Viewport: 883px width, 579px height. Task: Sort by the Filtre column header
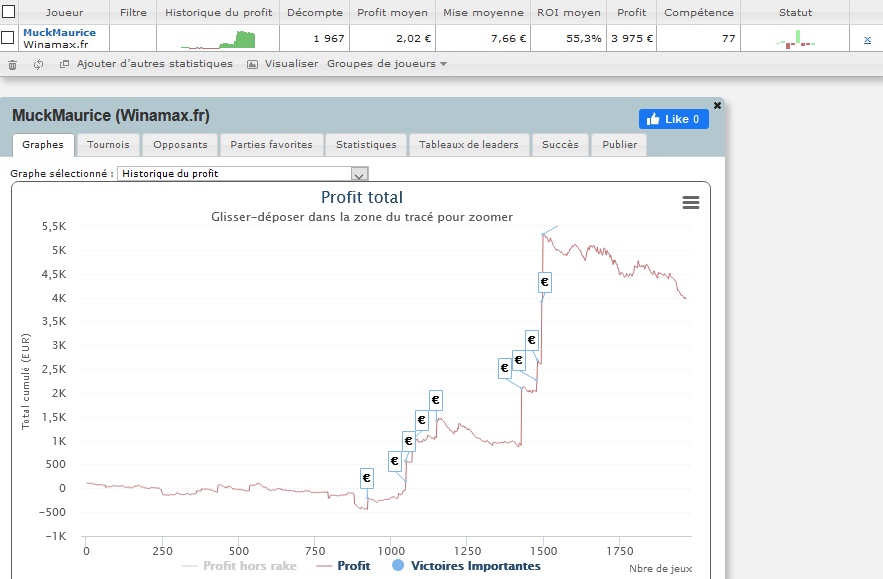(x=133, y=12)
